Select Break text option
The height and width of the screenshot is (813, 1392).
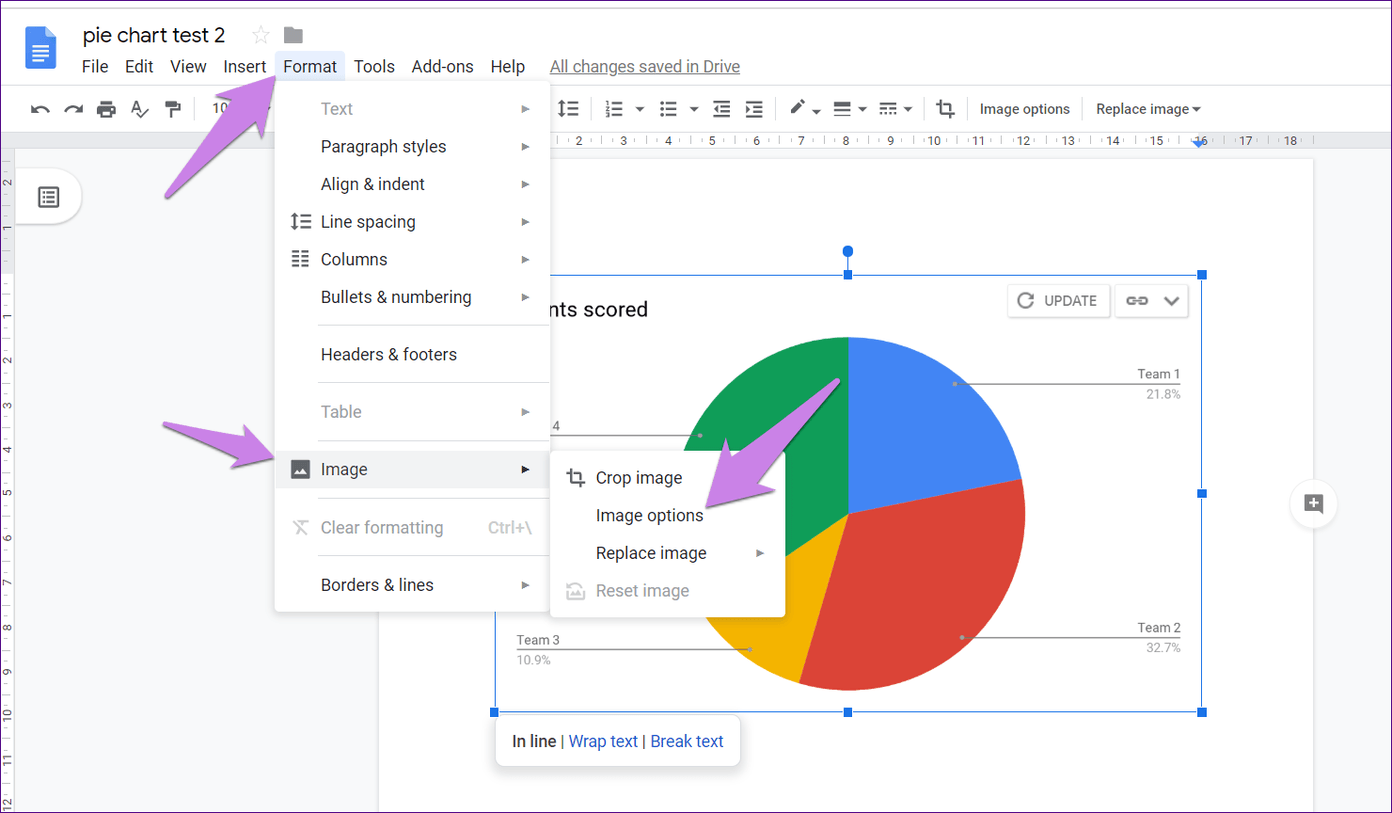687,741
